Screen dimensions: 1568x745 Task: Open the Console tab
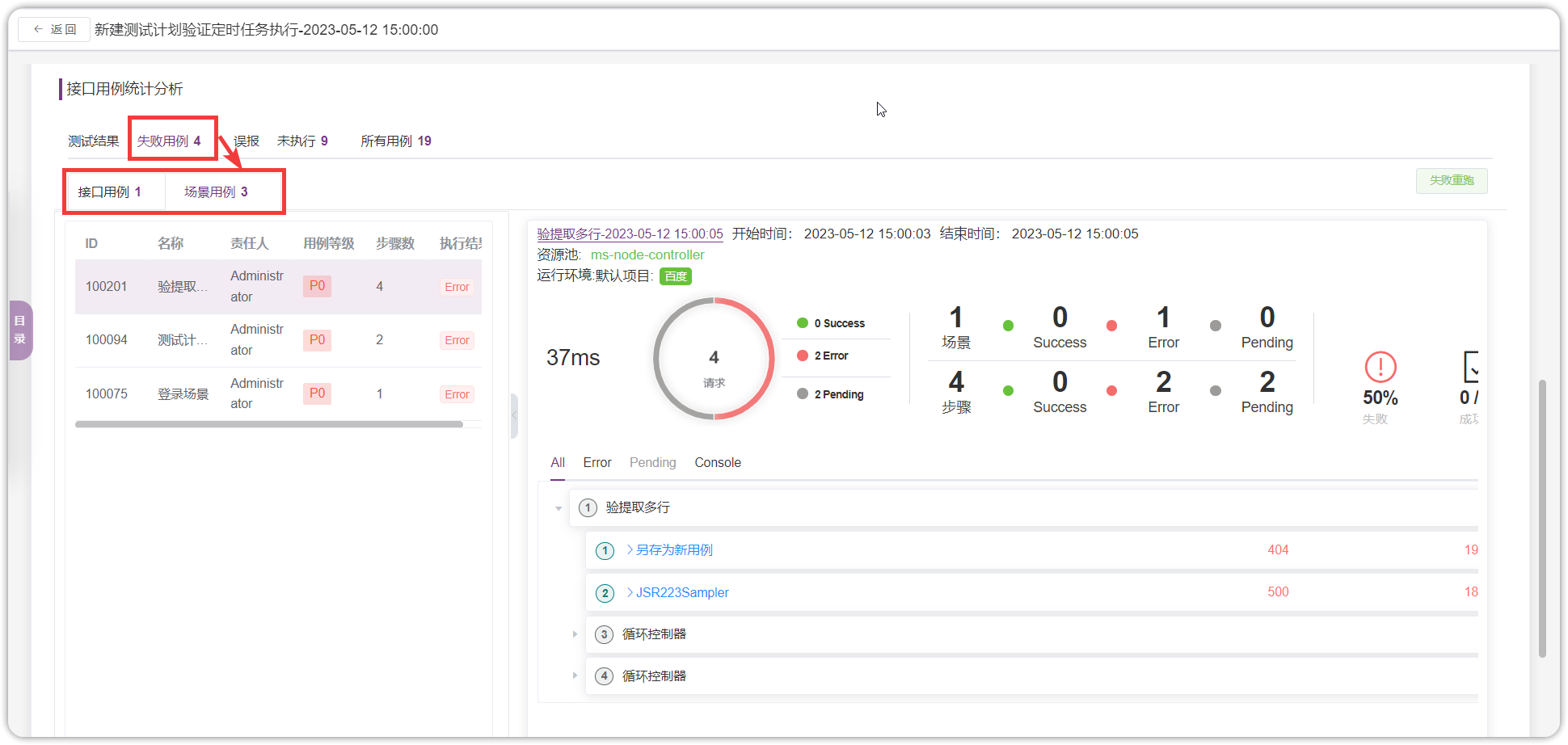tap(718, 462)
